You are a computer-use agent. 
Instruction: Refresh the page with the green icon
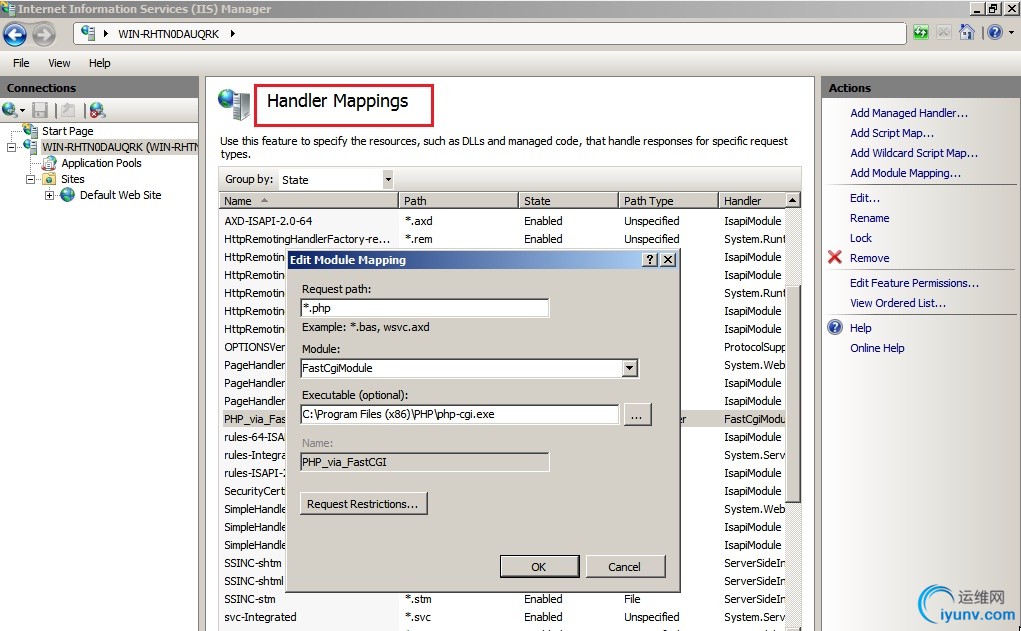pos(921,33)
